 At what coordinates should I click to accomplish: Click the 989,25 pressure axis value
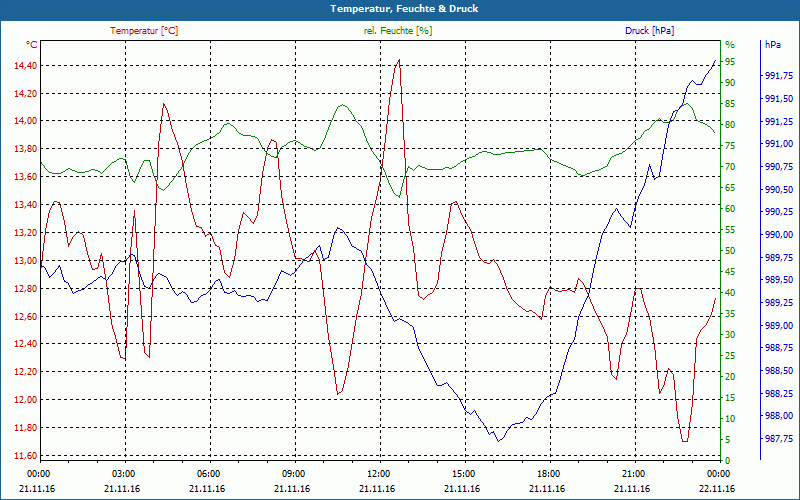779,303
